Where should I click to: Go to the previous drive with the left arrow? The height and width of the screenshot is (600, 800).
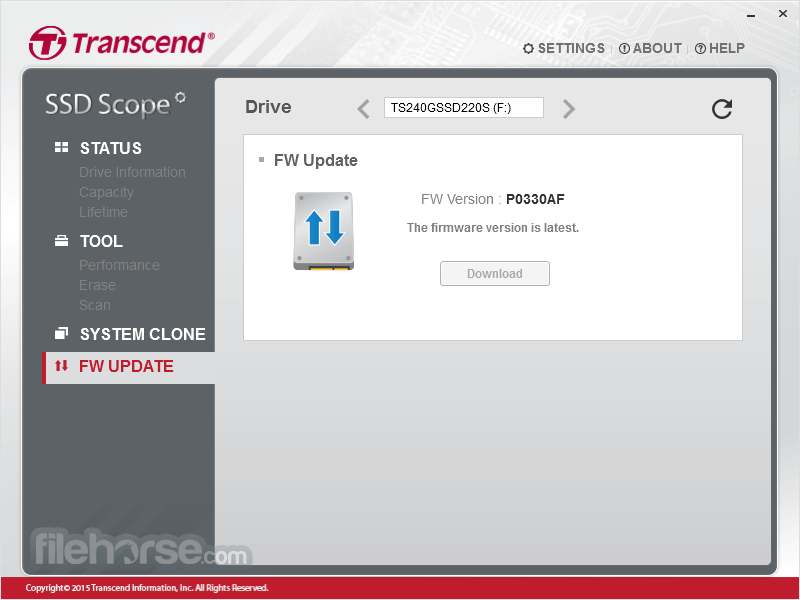363,109
